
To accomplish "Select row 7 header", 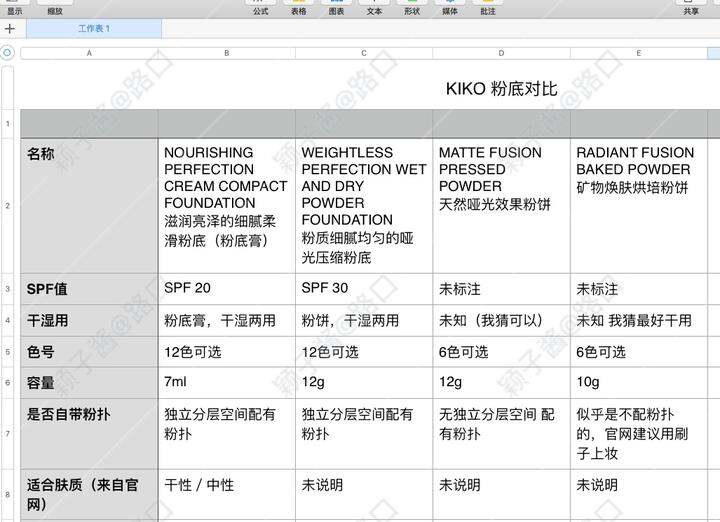I will [7, 433].
